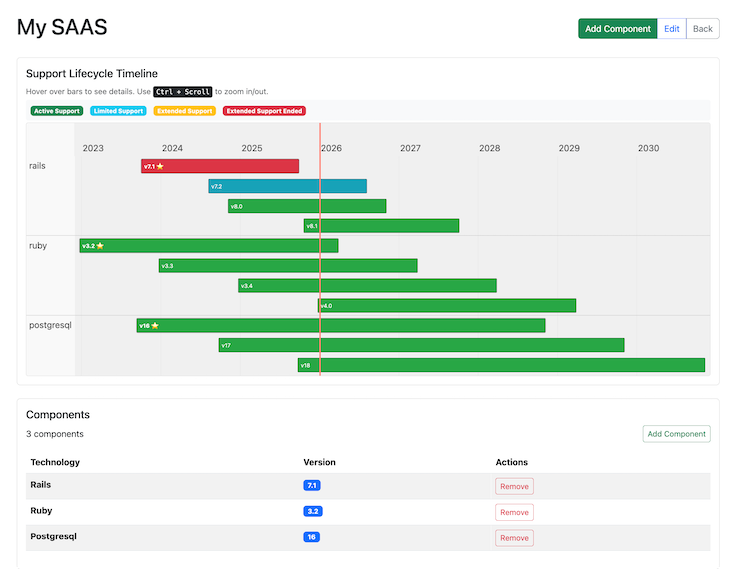Click the Extended Support Ended legend badge
Screen dimensions: 742x569
pos(264,111)
